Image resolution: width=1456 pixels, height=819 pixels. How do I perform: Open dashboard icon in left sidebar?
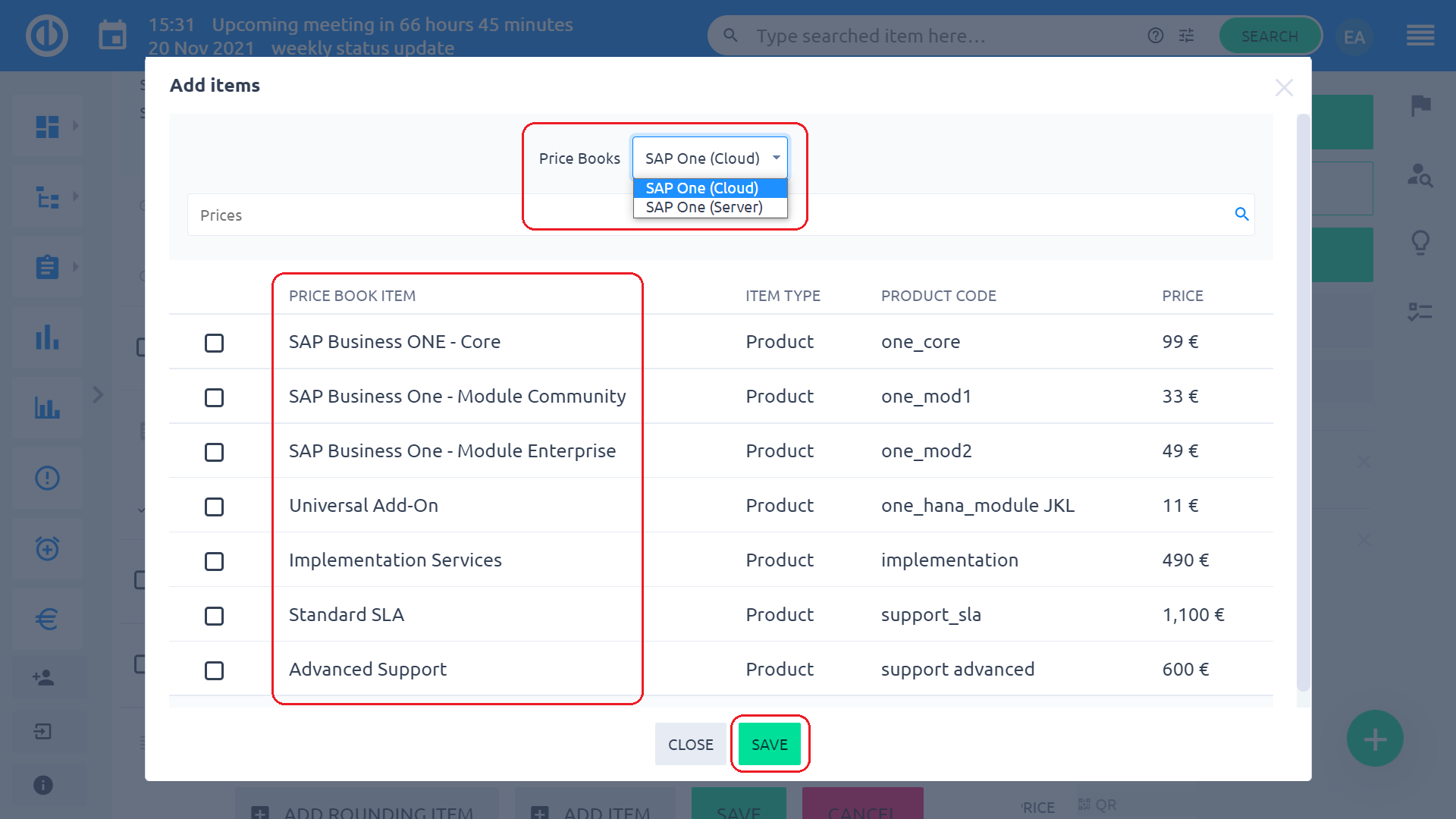(x=47, y=127)
